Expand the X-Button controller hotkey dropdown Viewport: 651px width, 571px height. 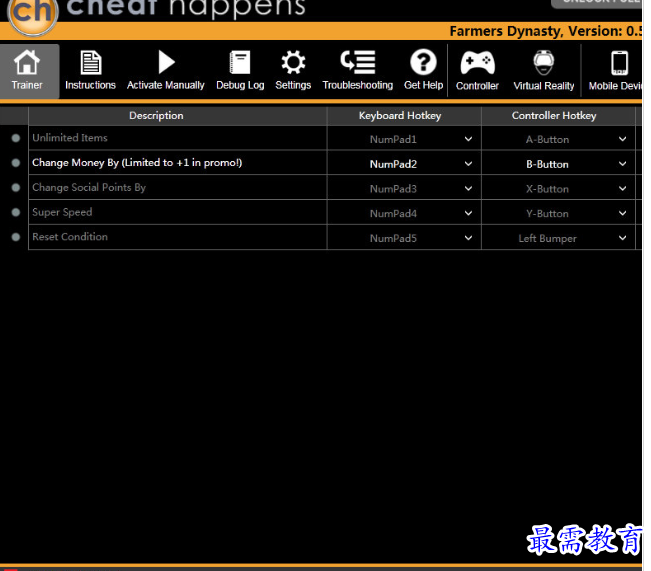[x=623, y=189]
